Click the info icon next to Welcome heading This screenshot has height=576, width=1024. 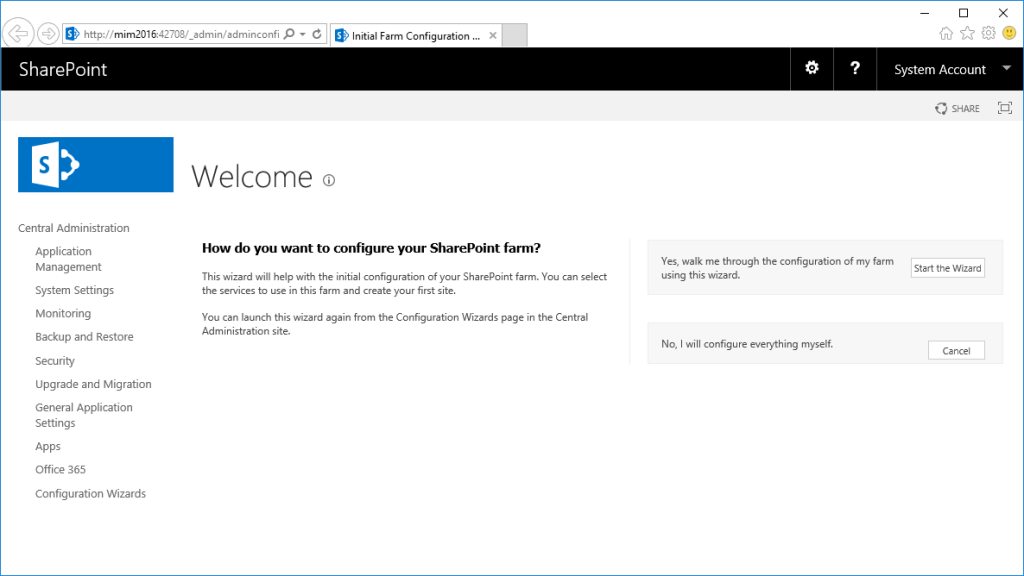coord(328,180)
